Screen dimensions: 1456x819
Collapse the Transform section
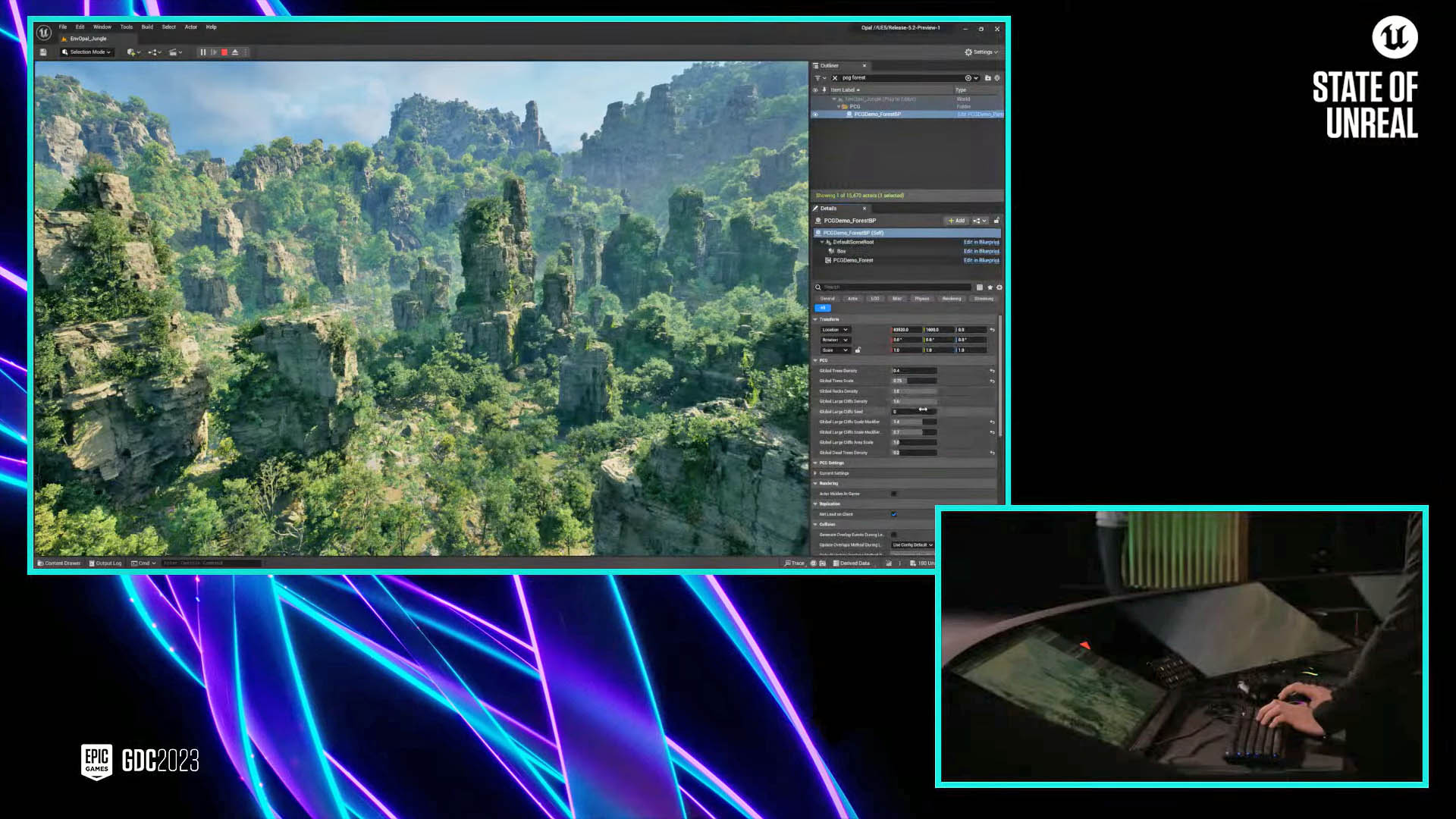tap(815, 319)
